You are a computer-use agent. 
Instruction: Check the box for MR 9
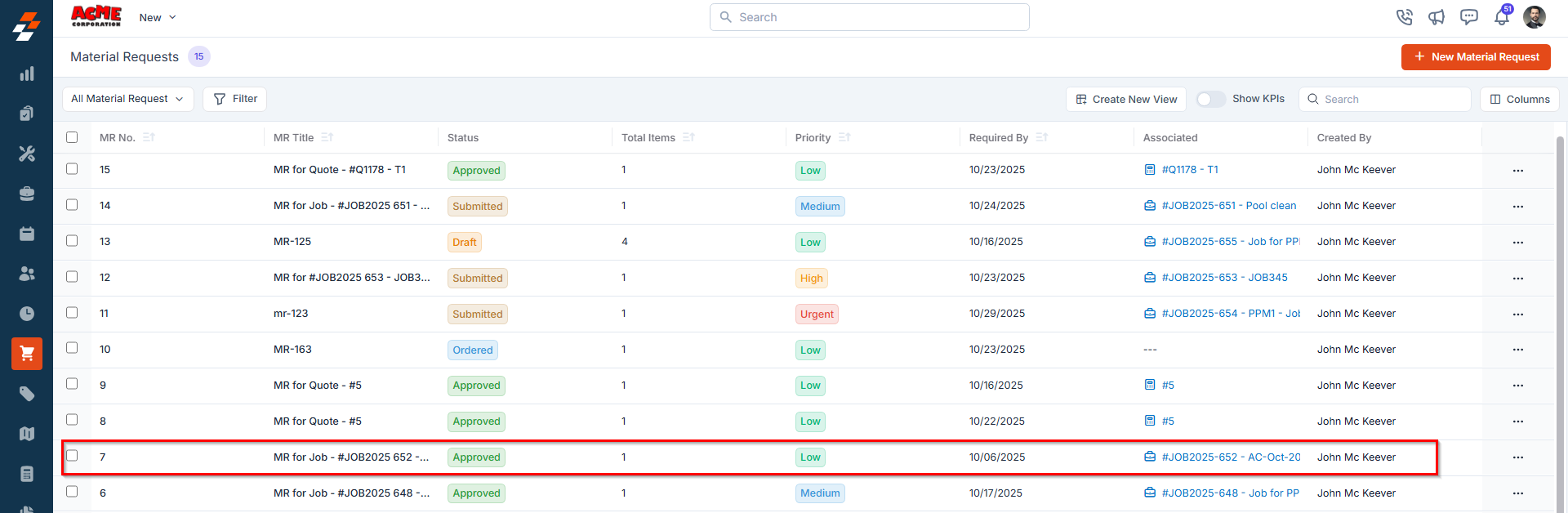point(72,384)
